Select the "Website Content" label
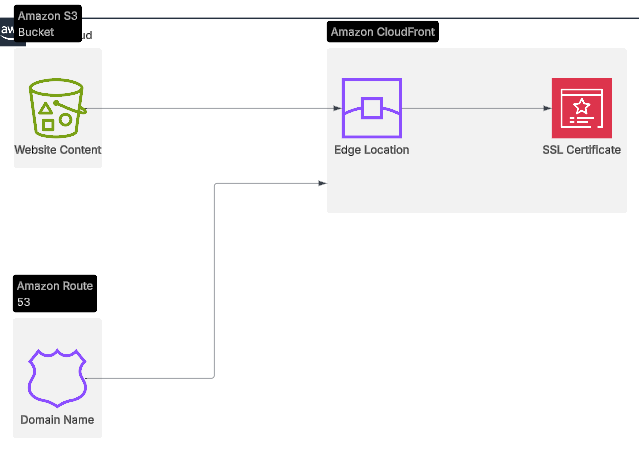Image resolution: width=639 pixels, height=467 pixels. click(57, 150)
